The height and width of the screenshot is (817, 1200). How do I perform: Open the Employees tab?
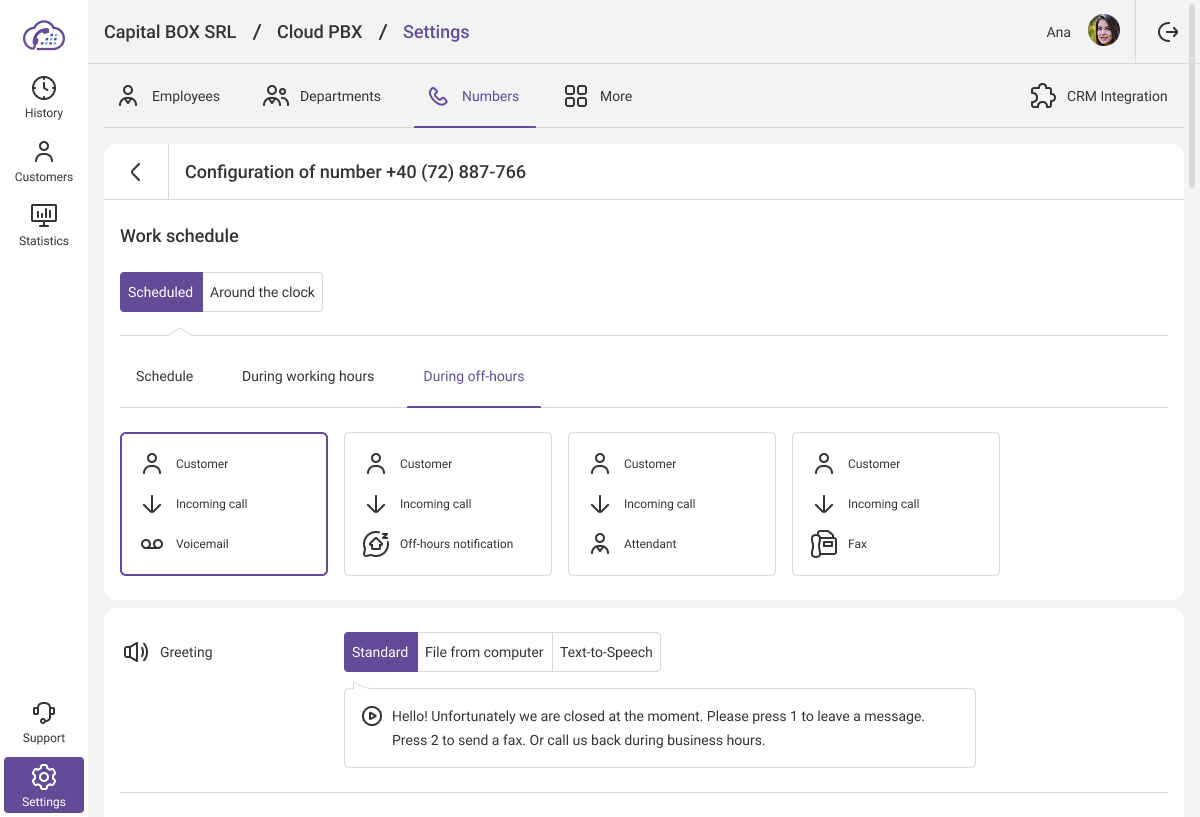pyautogui.click(x=169, y=96)
